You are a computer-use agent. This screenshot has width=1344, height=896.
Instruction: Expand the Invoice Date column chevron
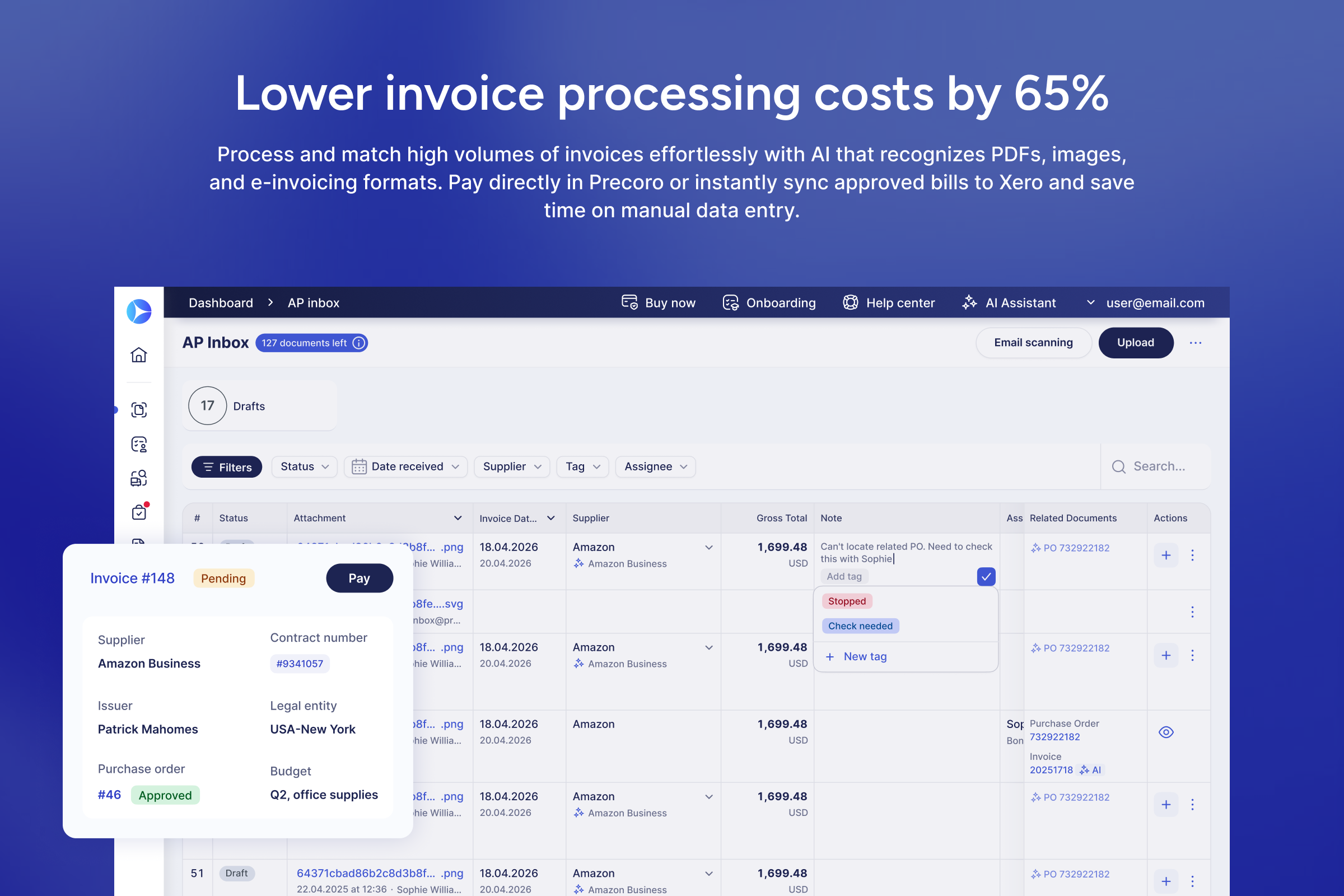tap(551, 517)
